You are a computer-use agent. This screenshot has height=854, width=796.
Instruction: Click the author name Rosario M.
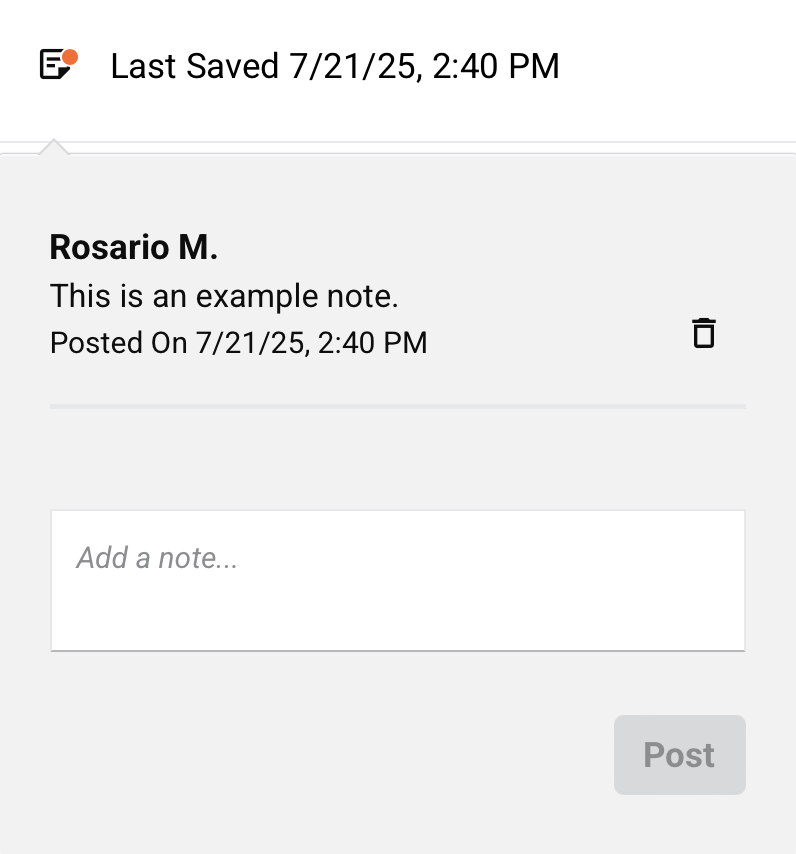[132, 247]
